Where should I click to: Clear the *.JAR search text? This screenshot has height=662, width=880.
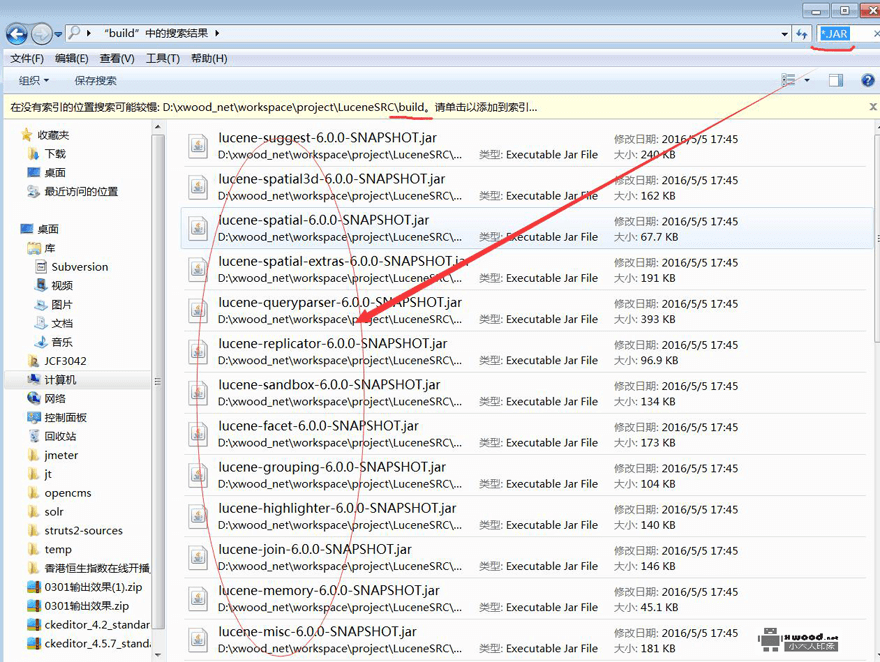876,34
